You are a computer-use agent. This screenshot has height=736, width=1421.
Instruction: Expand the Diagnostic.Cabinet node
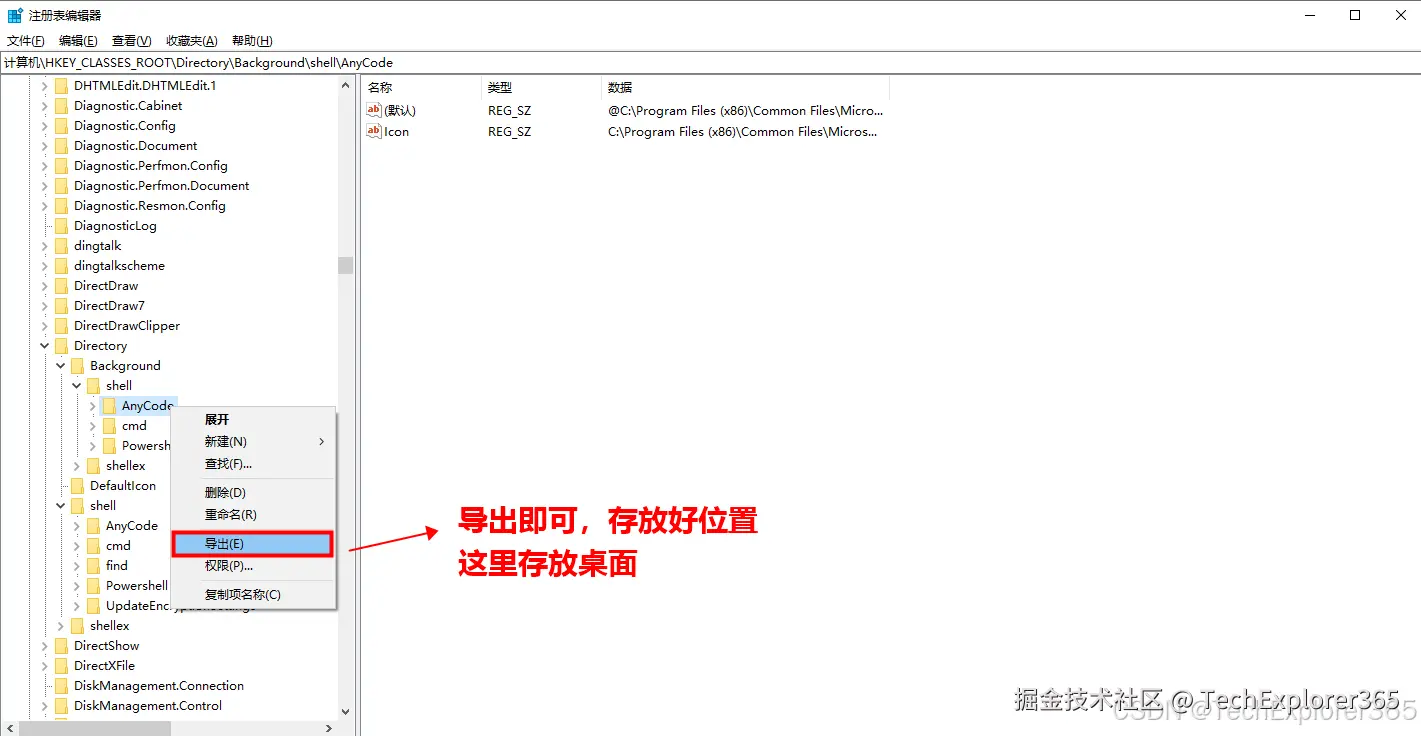coord(44,105)
